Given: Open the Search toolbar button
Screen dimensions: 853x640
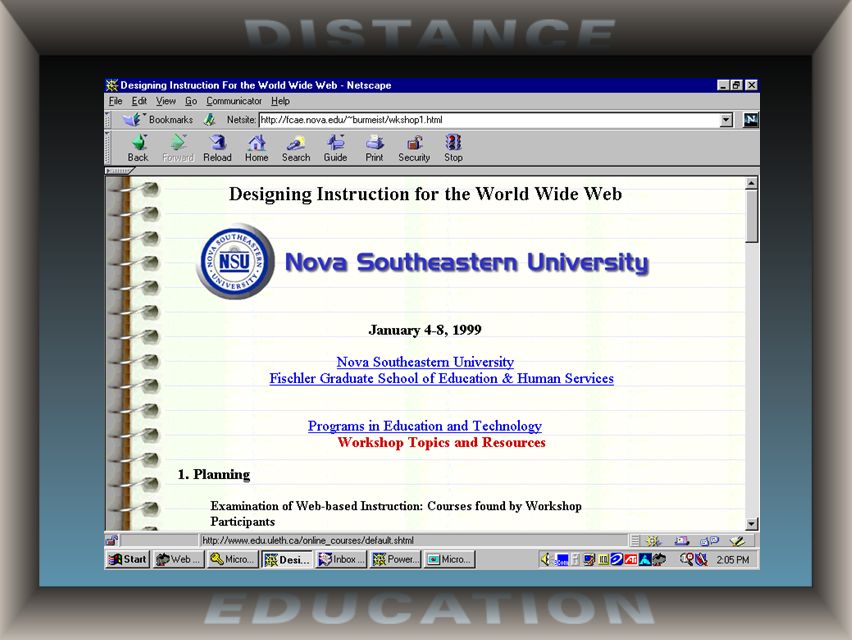Looking at the screenshot, I should [295, 149].
